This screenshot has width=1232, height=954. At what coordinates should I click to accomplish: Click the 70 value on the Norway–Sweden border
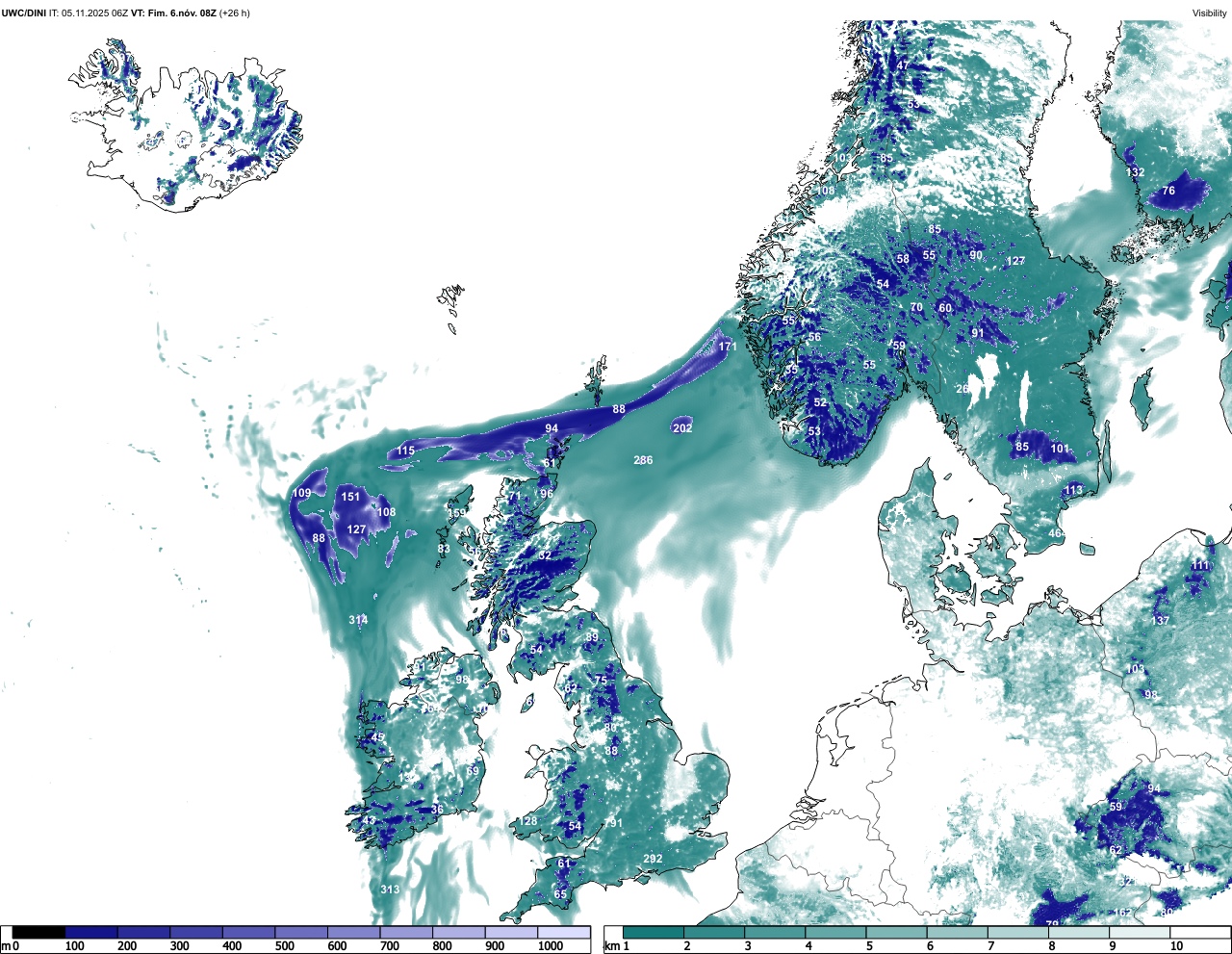pyautogui.click(x=916, y=308)
